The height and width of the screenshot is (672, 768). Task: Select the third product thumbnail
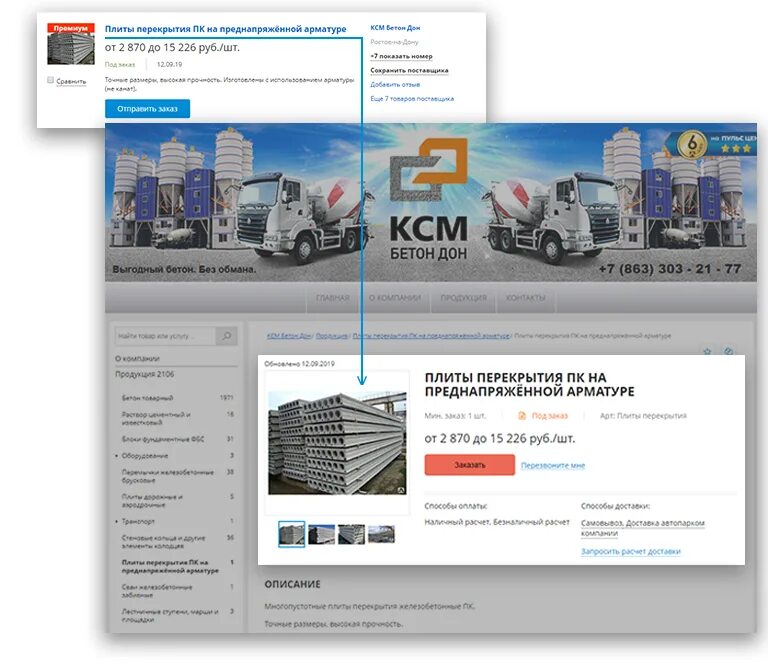point(351,534)
